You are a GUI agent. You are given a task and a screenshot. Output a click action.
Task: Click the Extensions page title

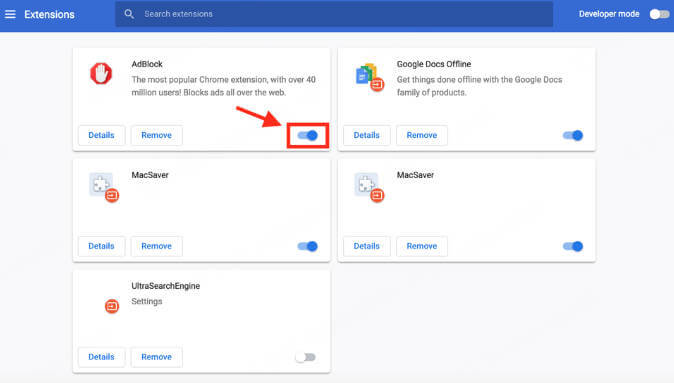[x=49, y=15]
